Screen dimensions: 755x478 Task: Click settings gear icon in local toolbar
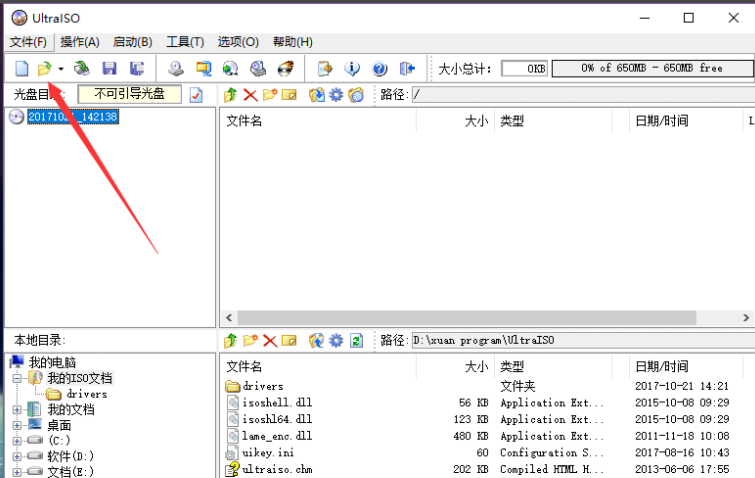[336, 341]
